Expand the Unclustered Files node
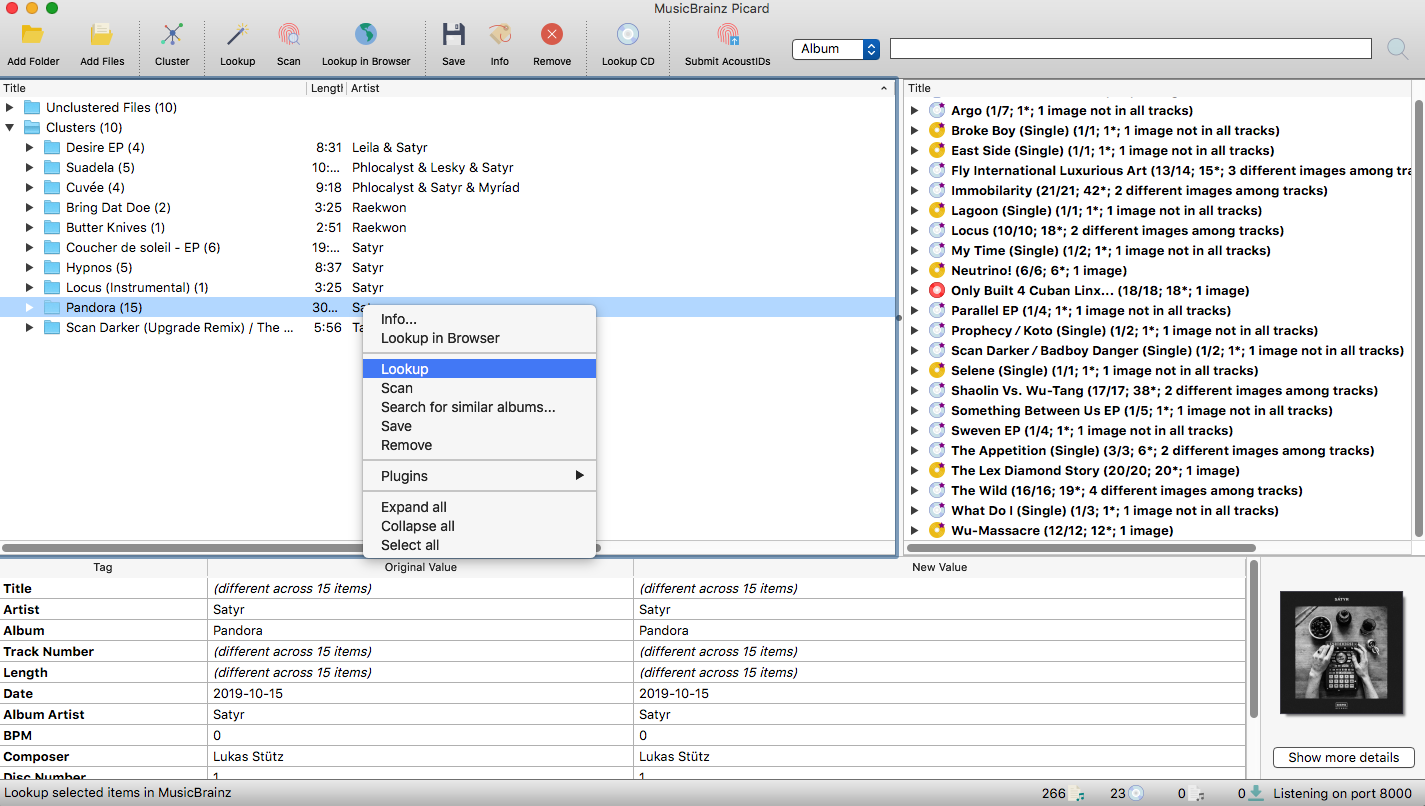Viewport: 1425px width, 806px height. coord(10,107)
